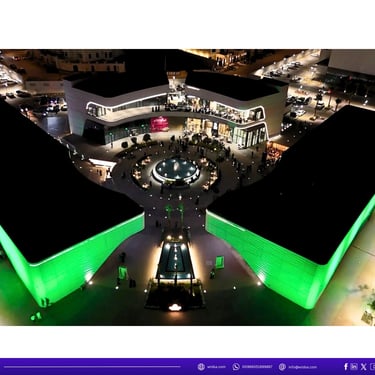Click the globe website icon in footer
This screenshot has width=375, height=375.
click(201, 367)
